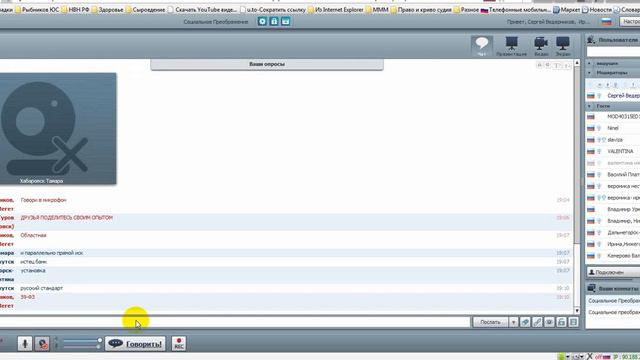The width and height of the screenshot is (640, 360).
Task: Open the Разное bookmarks folder
Action: click(466, 9)
